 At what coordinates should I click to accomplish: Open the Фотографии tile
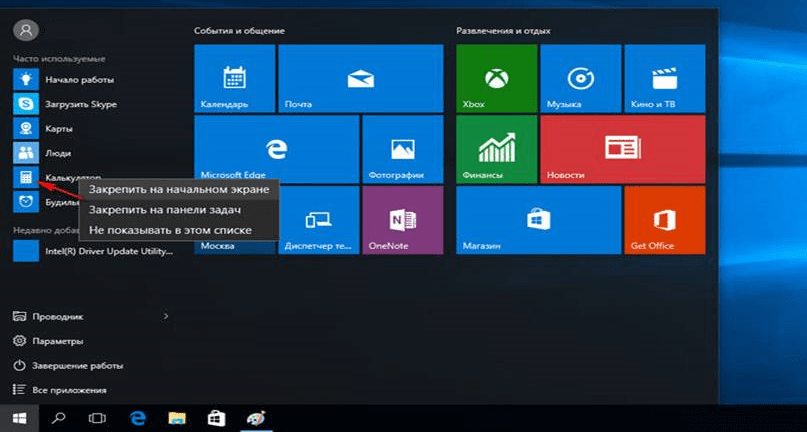tap(403, 149)
